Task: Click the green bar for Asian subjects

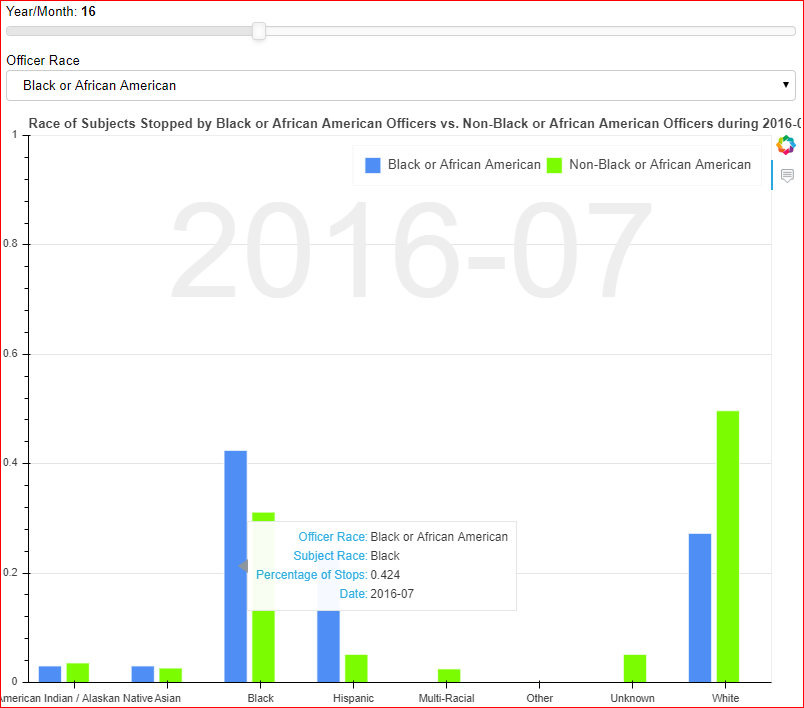Action: pyautogui.click(x=170, y=675)
